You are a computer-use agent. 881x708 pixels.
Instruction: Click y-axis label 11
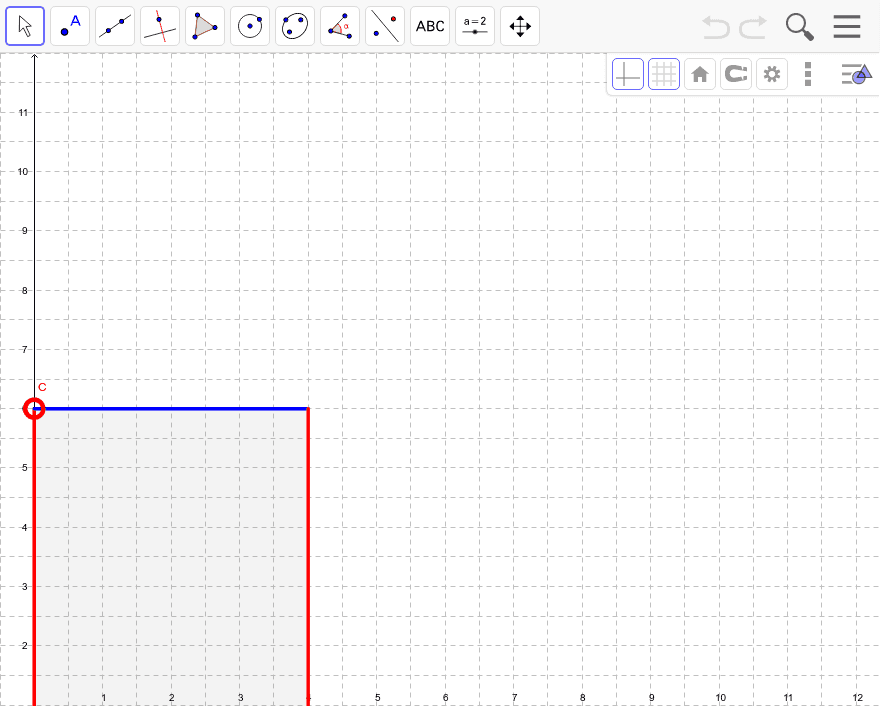click(x=23, y=113)
